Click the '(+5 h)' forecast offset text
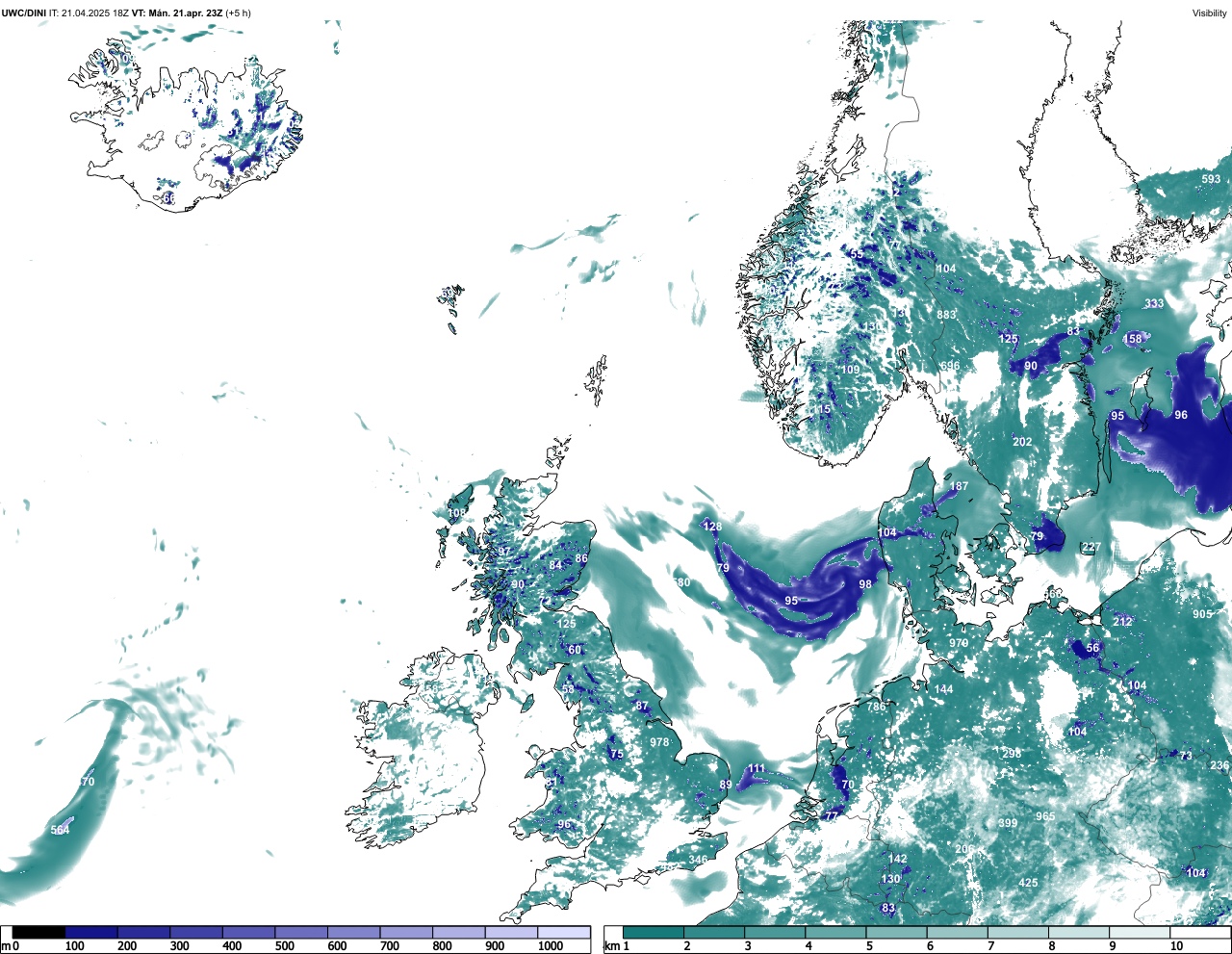Image resolution: width=1232 pixels, height=954 pixels. pos(238,13)
